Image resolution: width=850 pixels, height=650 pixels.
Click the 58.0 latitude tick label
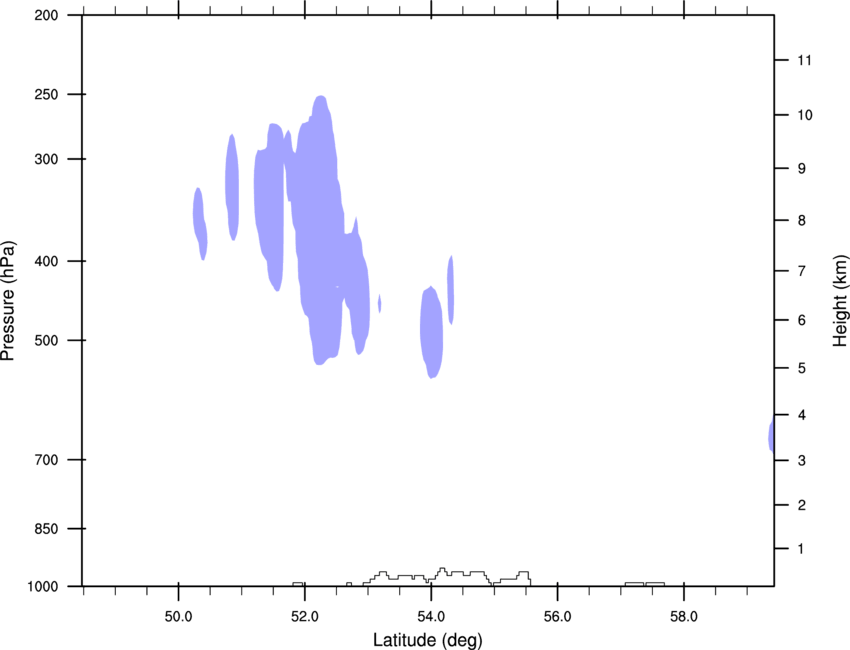pyautogui.click(x=684, y=617)
